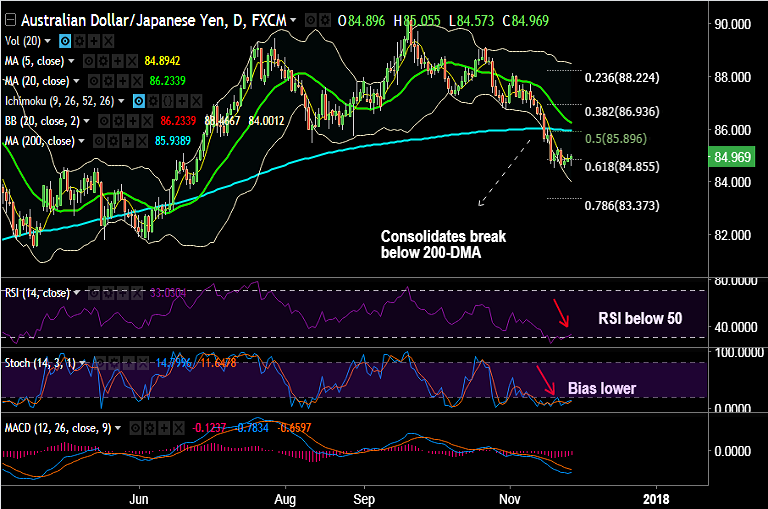Click the 0.236(88.224) Fibonacci level label
The width and height of the screenshot is (768, 509).
622,77
